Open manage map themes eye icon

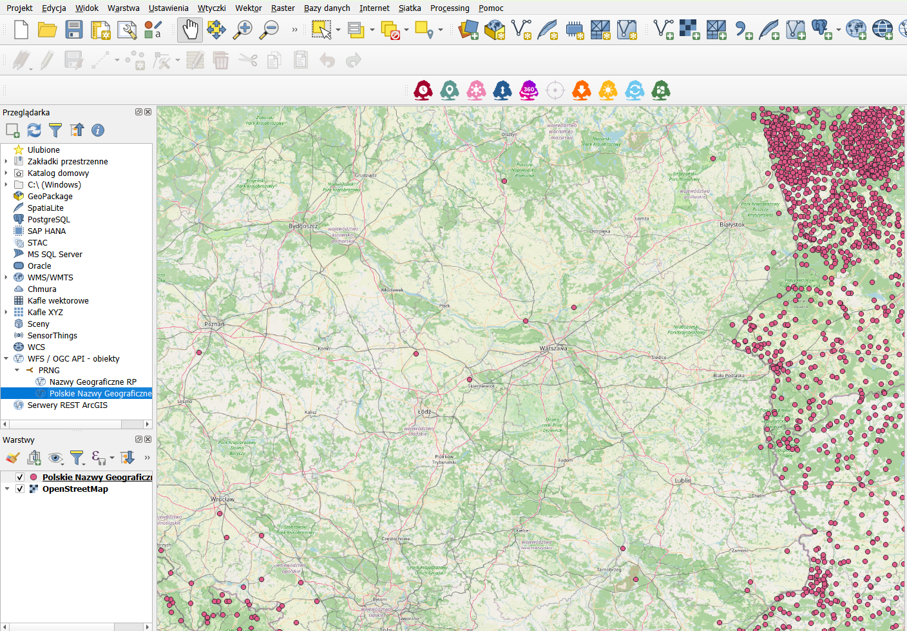(56, 458)
